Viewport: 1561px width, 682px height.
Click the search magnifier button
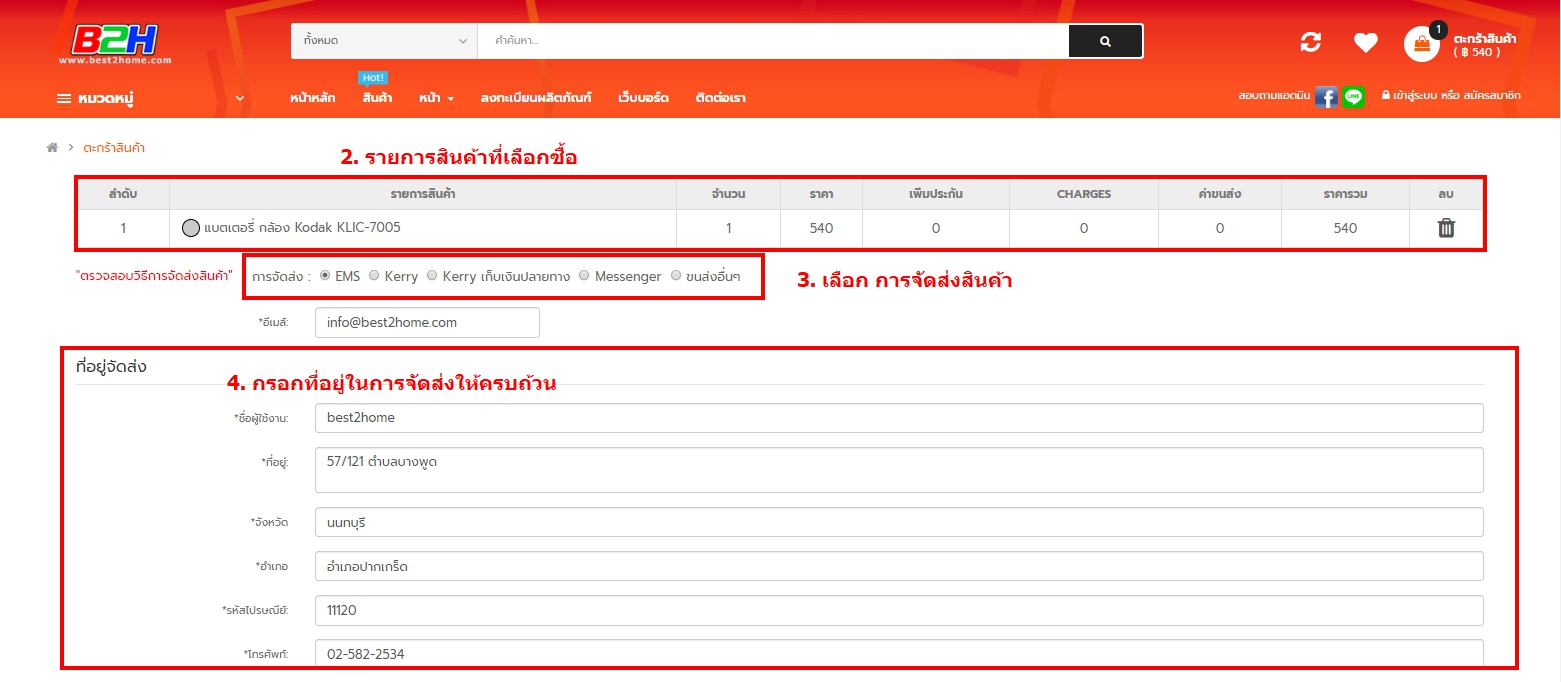coord(1105,41)
